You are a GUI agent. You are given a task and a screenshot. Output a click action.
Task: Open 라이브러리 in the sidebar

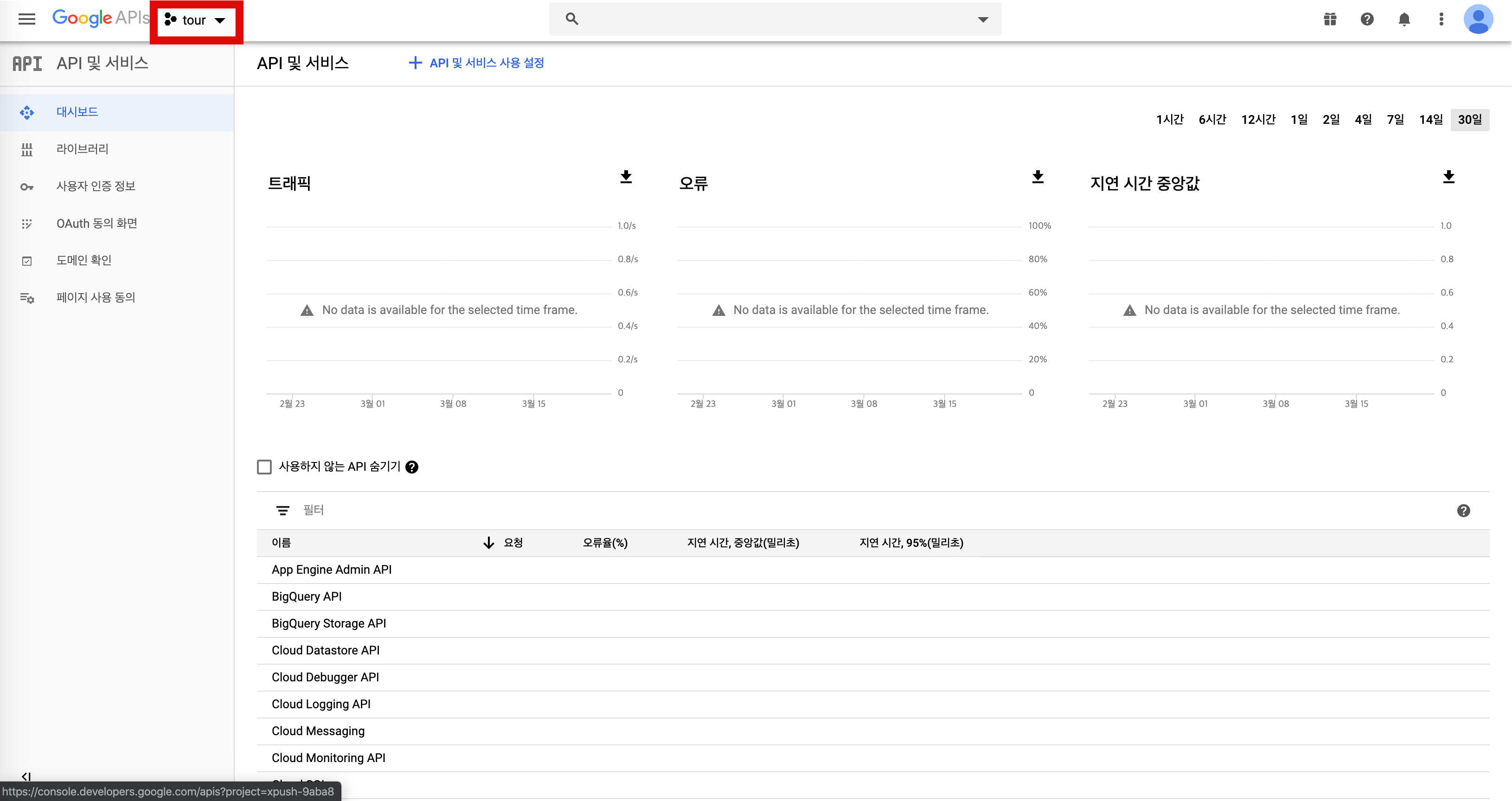click(82, 149)
